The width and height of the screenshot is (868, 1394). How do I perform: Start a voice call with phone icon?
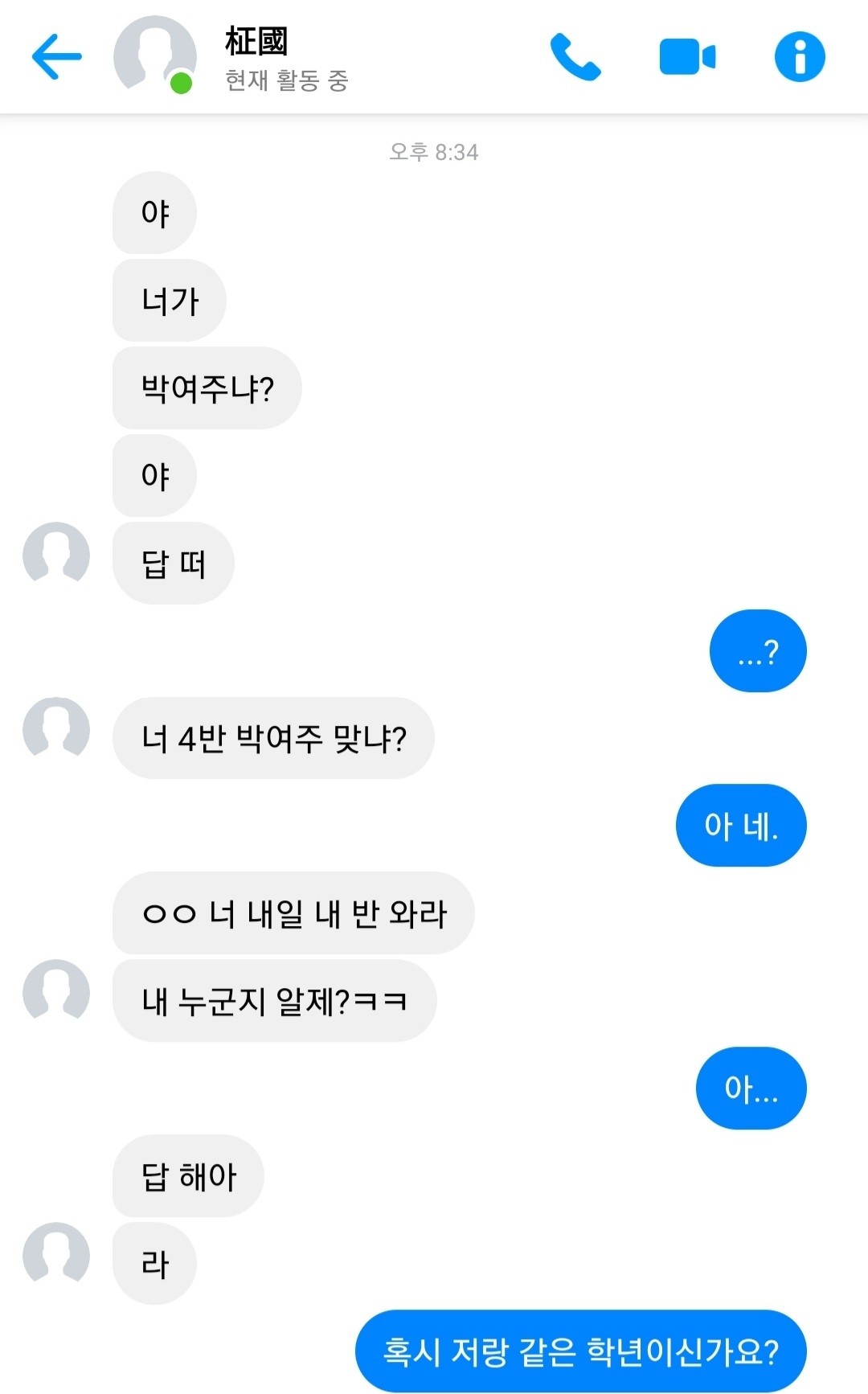coord(575,57)
